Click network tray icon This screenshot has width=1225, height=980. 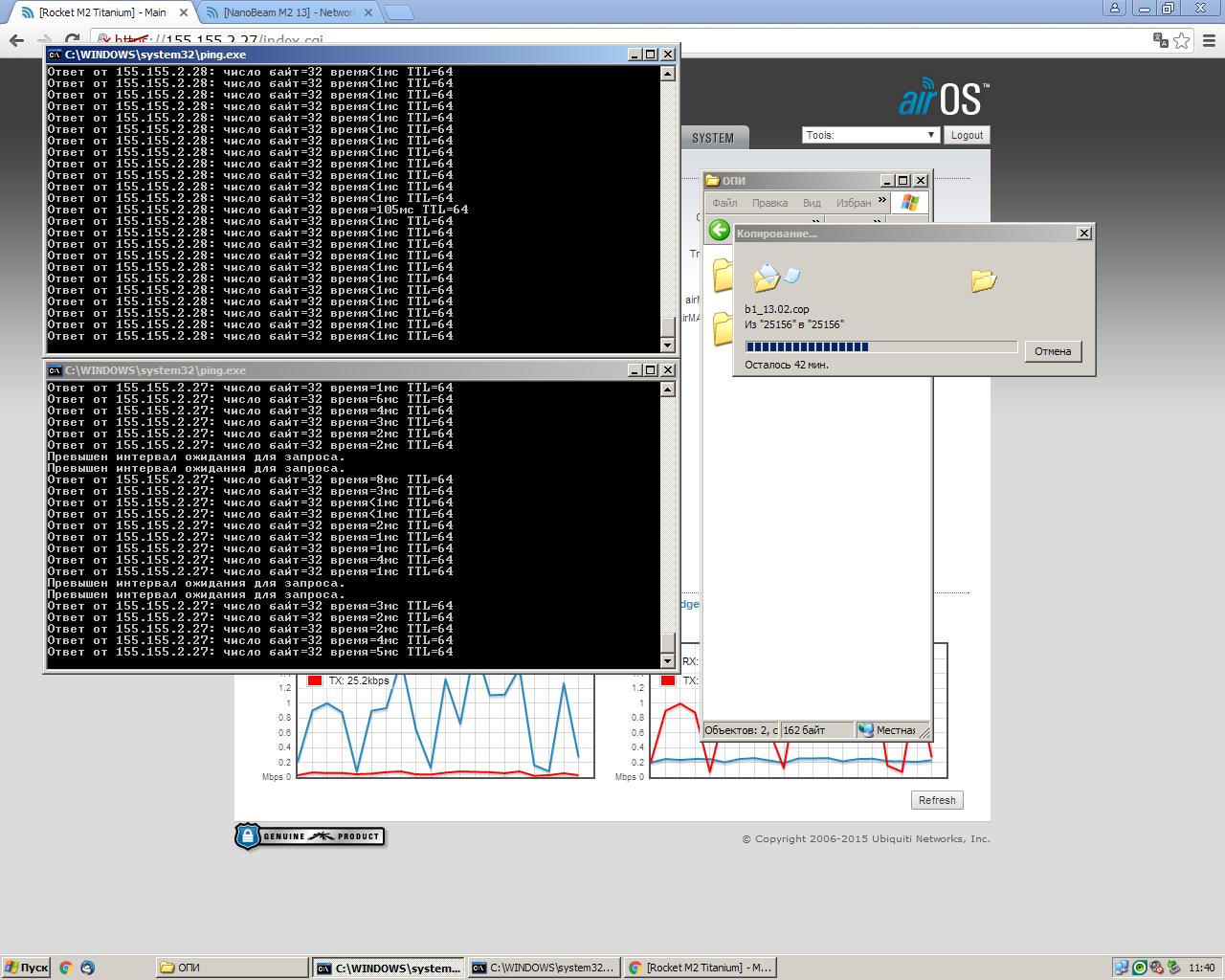point(1122,968)
